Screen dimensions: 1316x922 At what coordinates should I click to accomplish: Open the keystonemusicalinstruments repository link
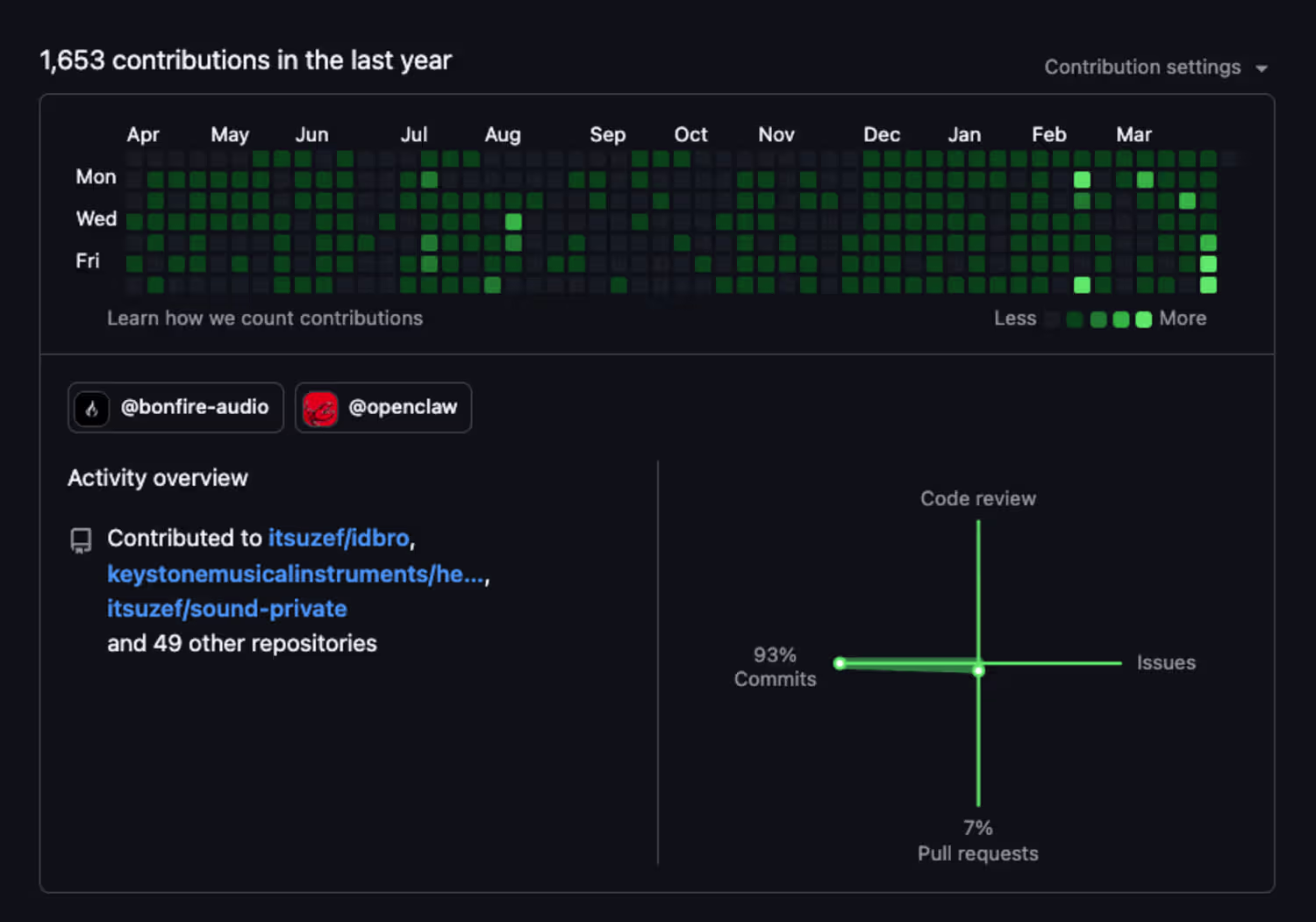pyautogui.click(x=296, y=574)
